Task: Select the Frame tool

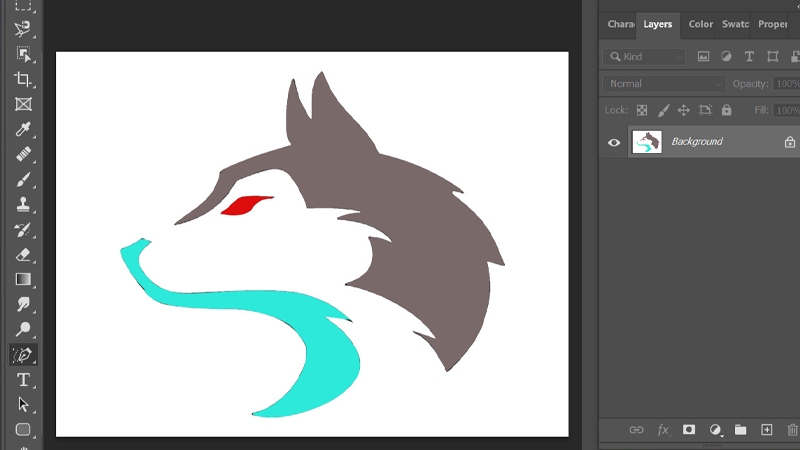Action: (x=23, y=104)
